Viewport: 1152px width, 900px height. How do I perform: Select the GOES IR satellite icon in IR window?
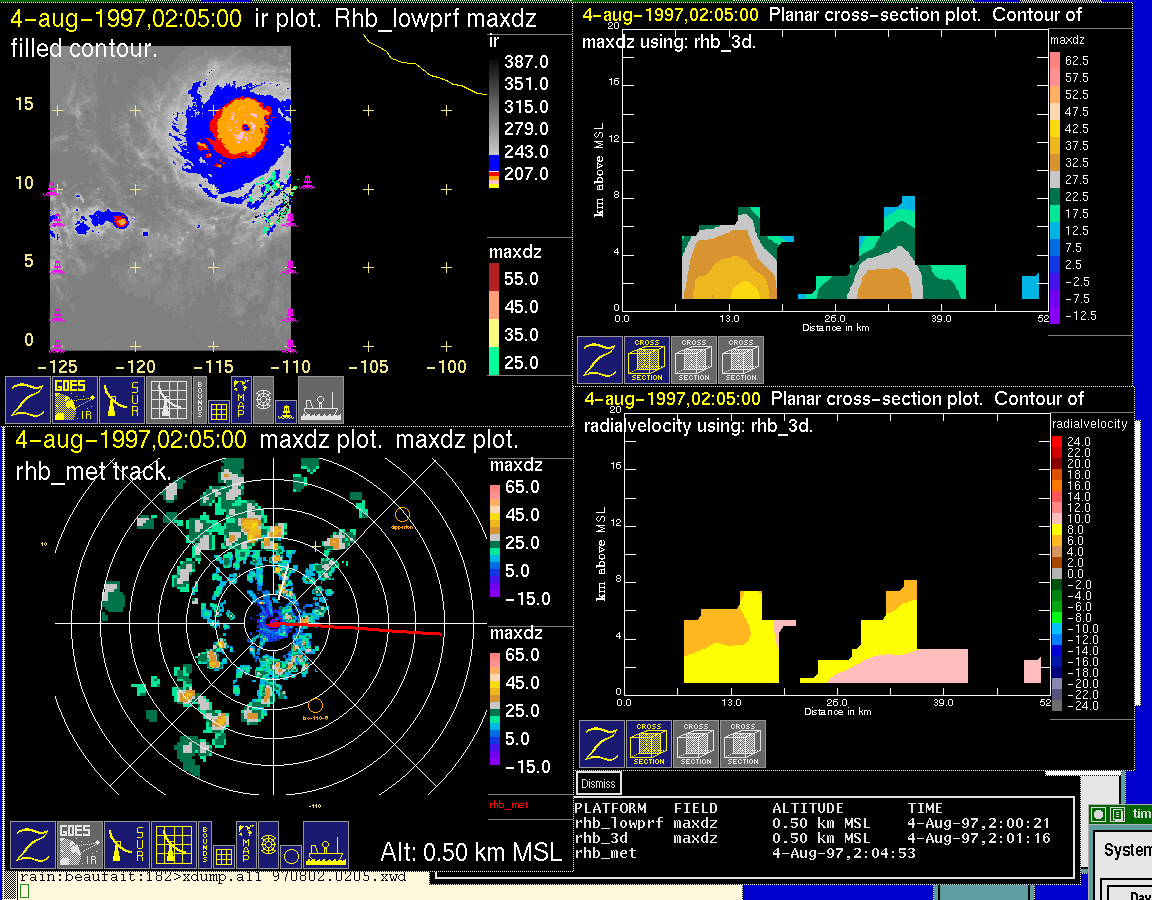point(75,400)
